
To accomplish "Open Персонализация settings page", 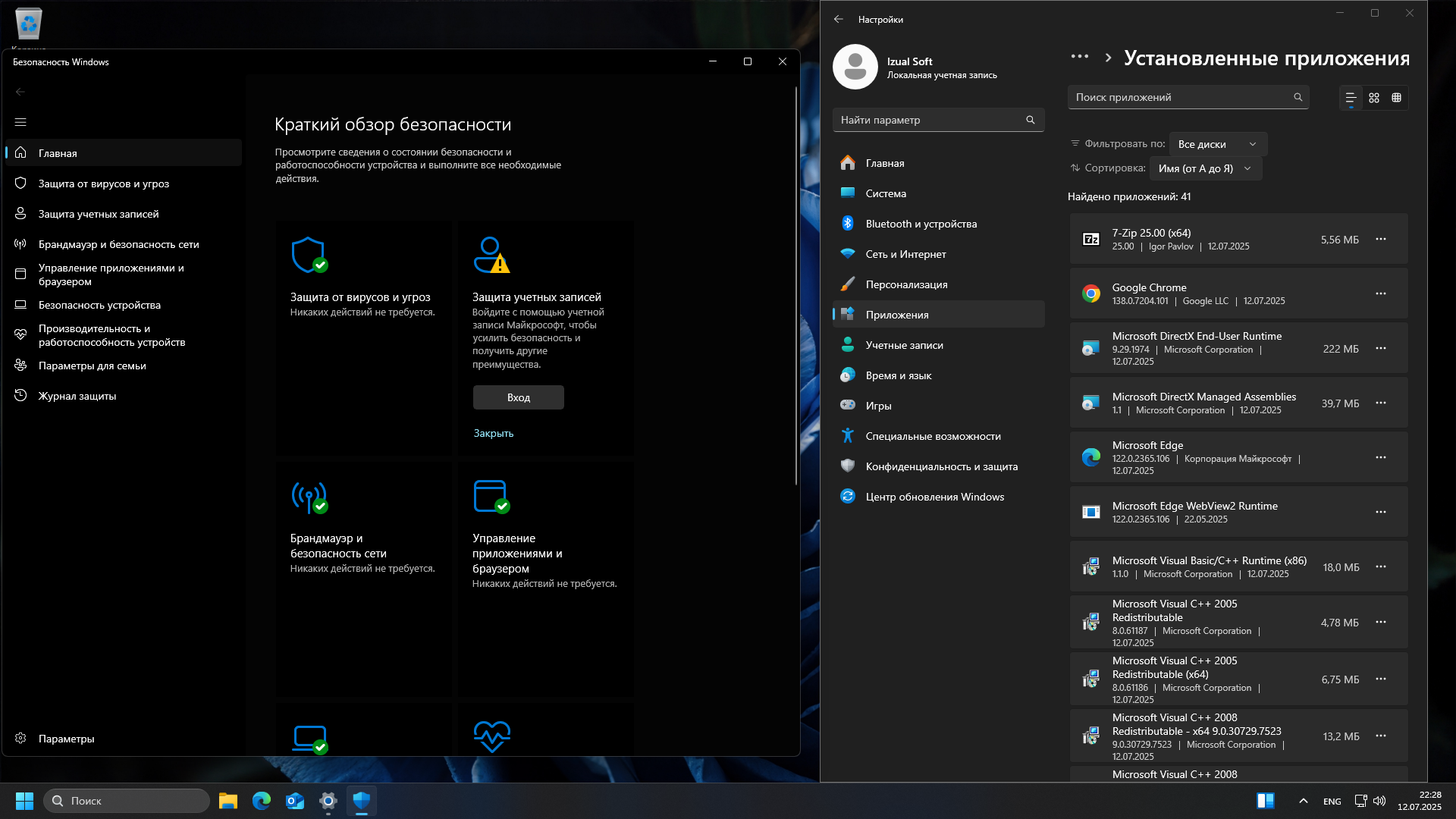I will click(938, 284).
